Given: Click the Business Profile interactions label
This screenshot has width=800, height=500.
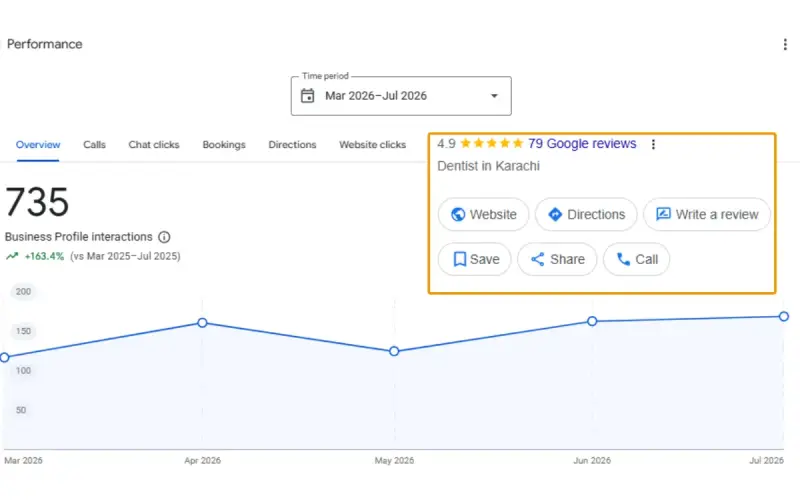Looking at the screenshot, I should [79, 237].
